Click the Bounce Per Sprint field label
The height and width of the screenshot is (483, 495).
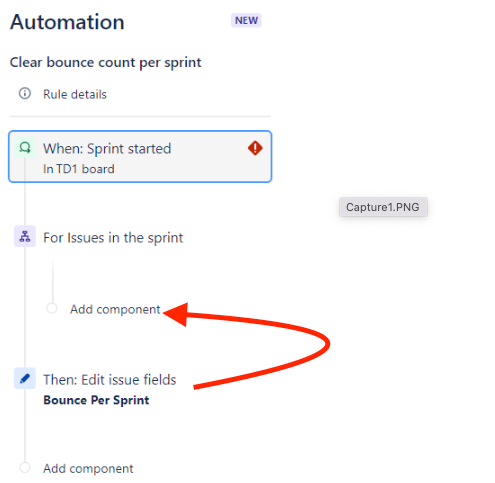click(x=96, y=400)
